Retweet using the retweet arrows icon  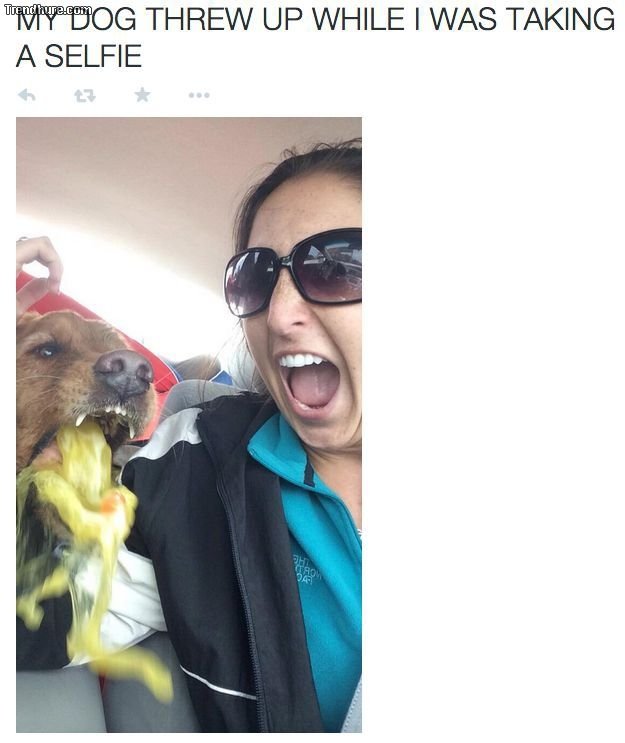(x=85, y=96)
